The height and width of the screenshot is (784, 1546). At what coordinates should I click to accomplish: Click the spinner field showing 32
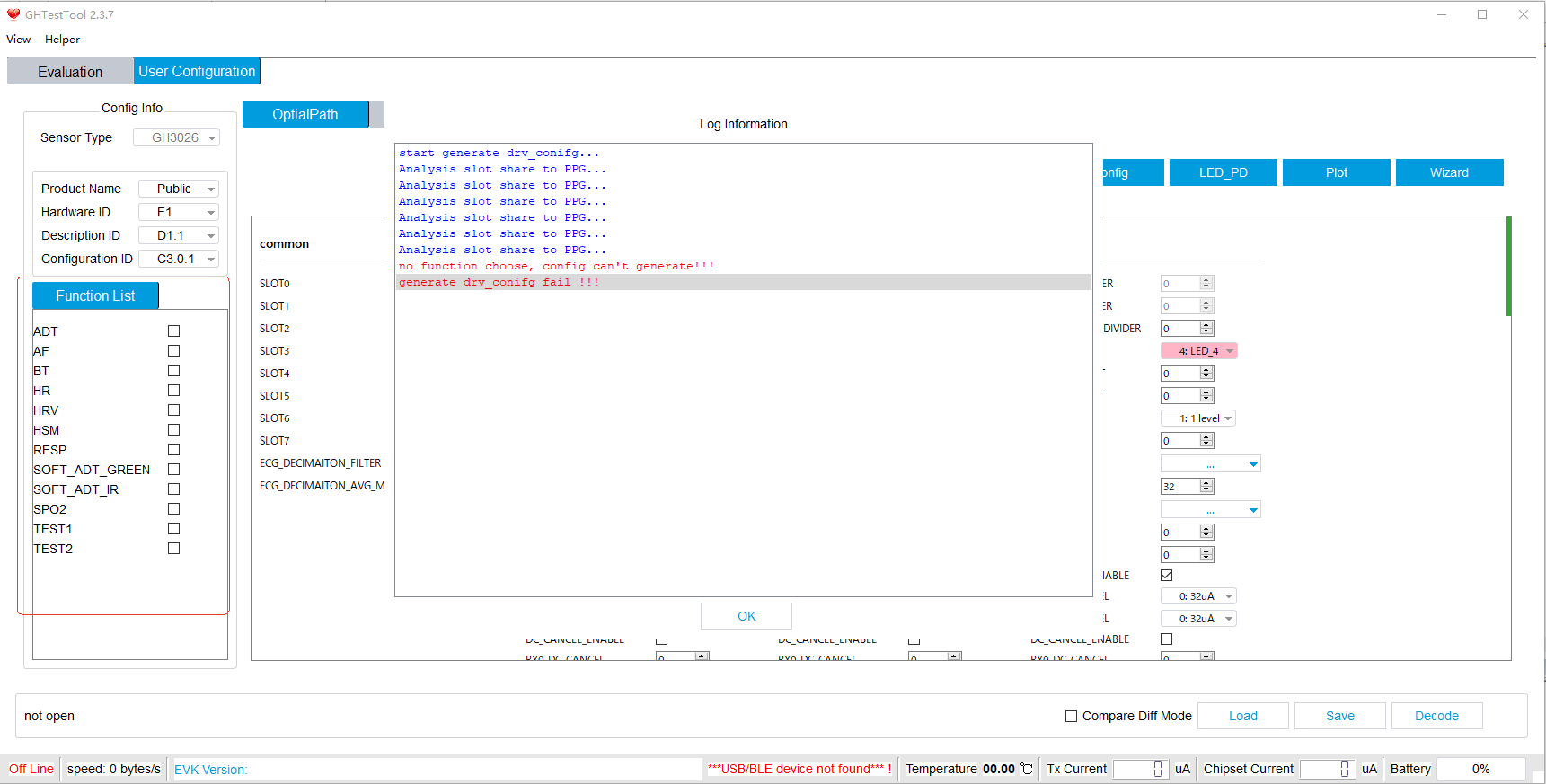click(x=1188, y=487)
